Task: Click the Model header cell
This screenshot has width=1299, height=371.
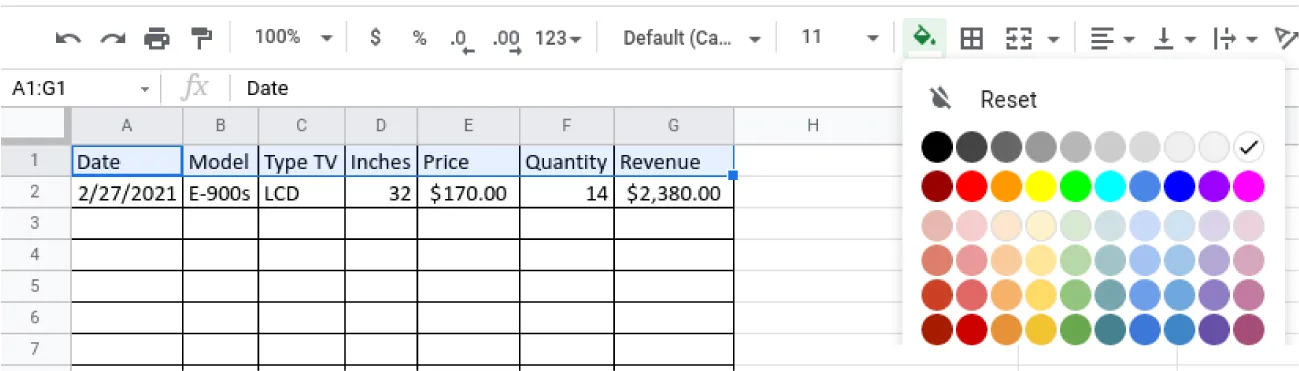Action: click(x=220, y=162)
